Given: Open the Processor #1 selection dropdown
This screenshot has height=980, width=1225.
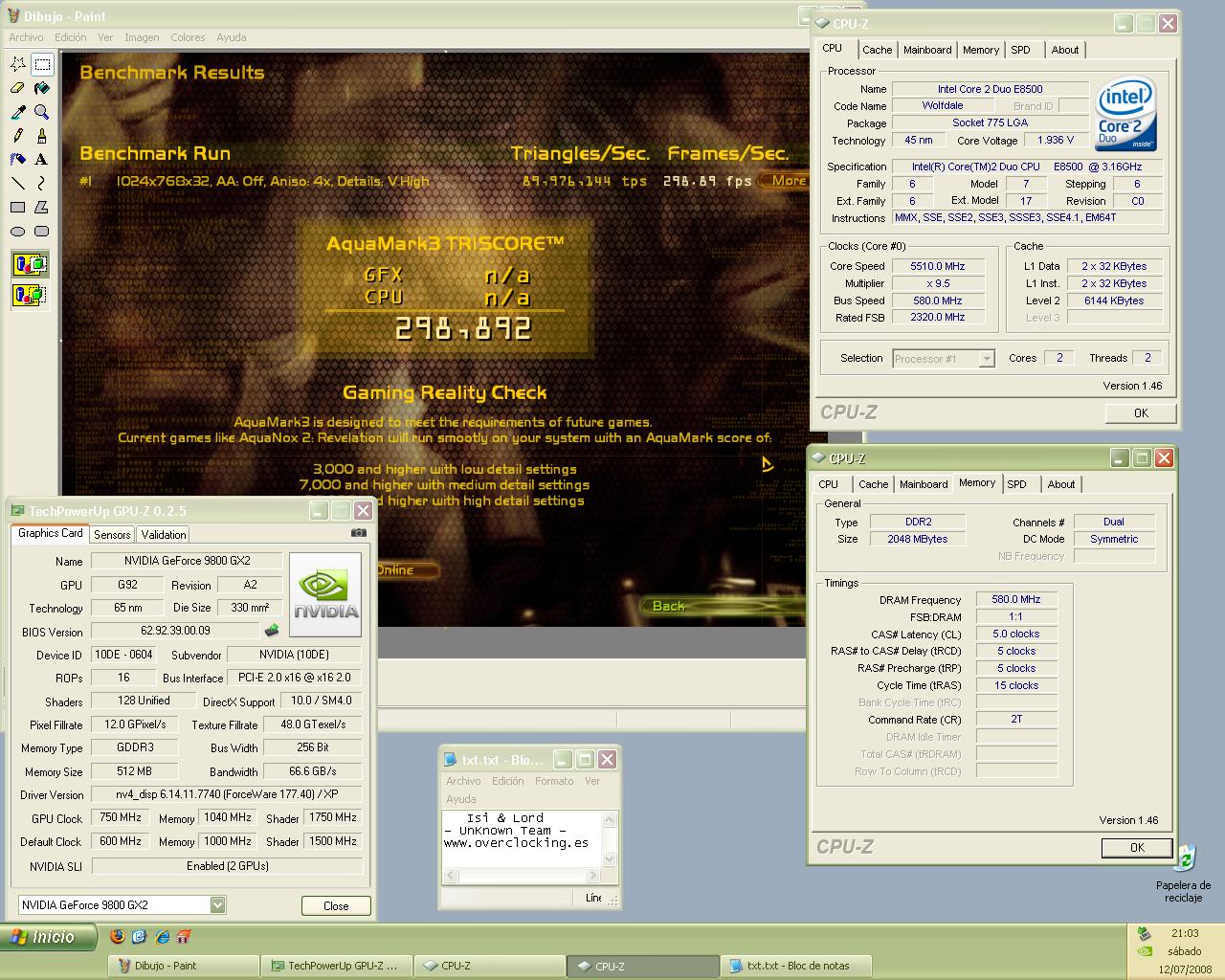Looking at the screenshot, I should pos(987,359).
